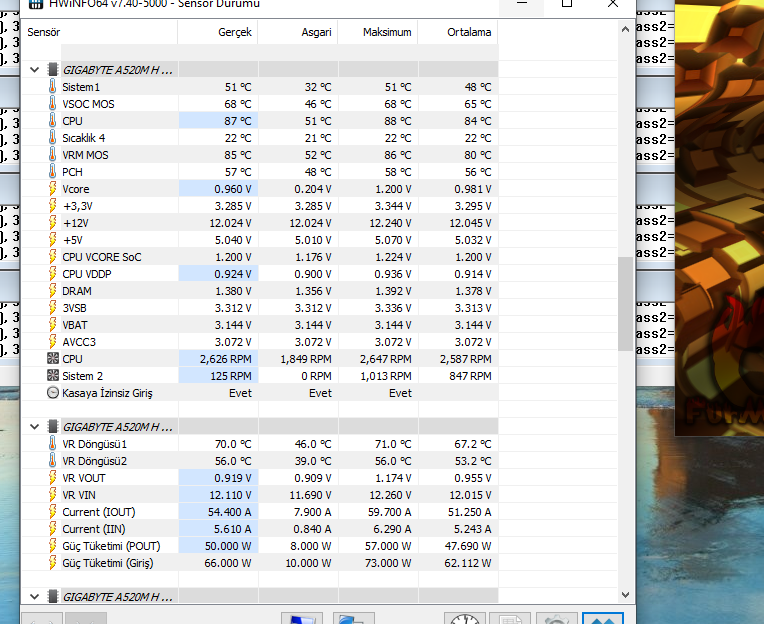Click the 3VSB bolt icon
This screenshot has width=764, height=624.
click(x=53, y=308)
